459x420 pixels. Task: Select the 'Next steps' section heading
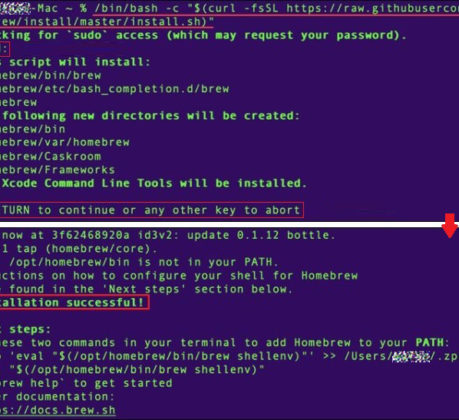[25, 329]
